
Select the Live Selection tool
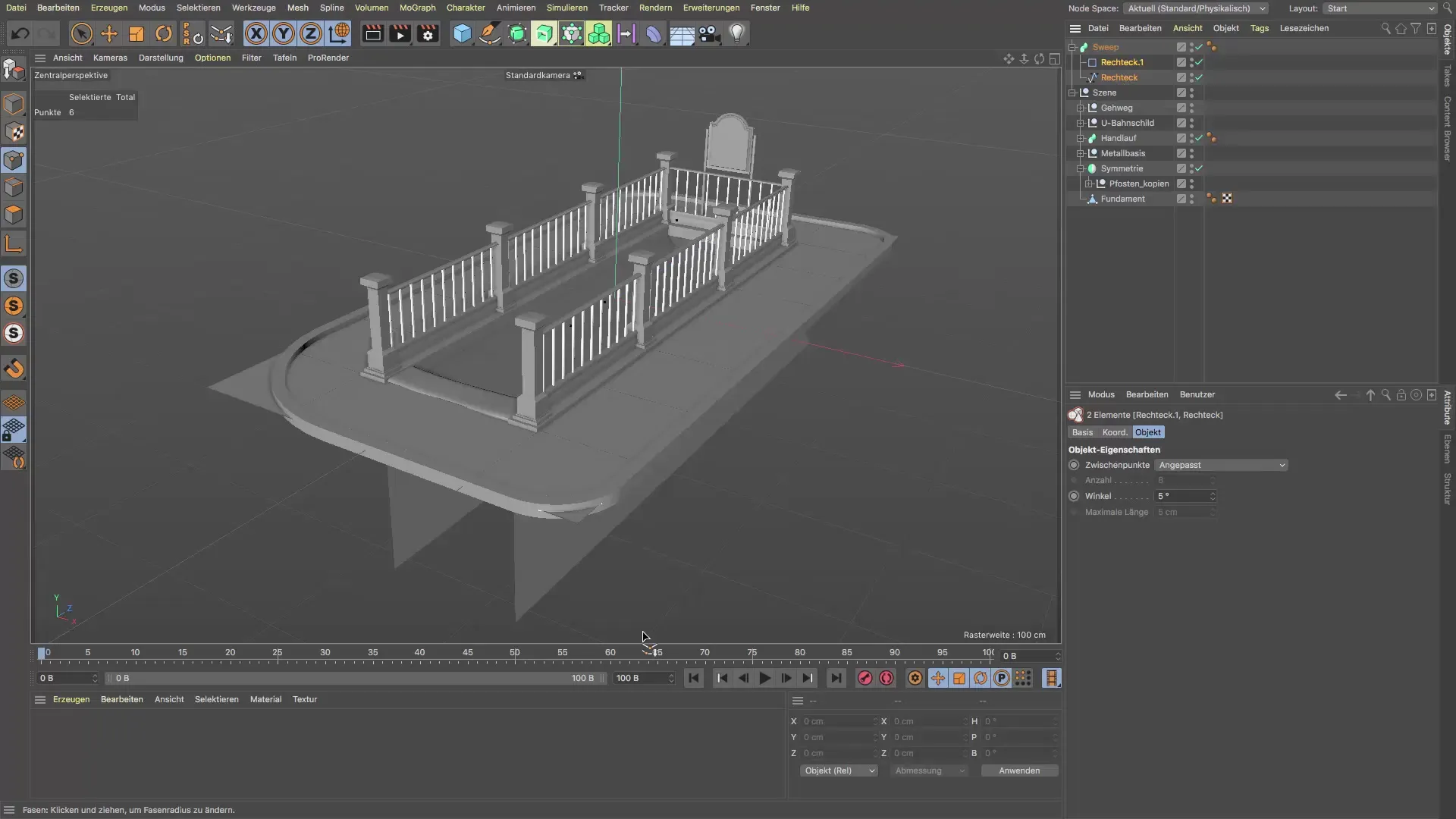point(82,33)
